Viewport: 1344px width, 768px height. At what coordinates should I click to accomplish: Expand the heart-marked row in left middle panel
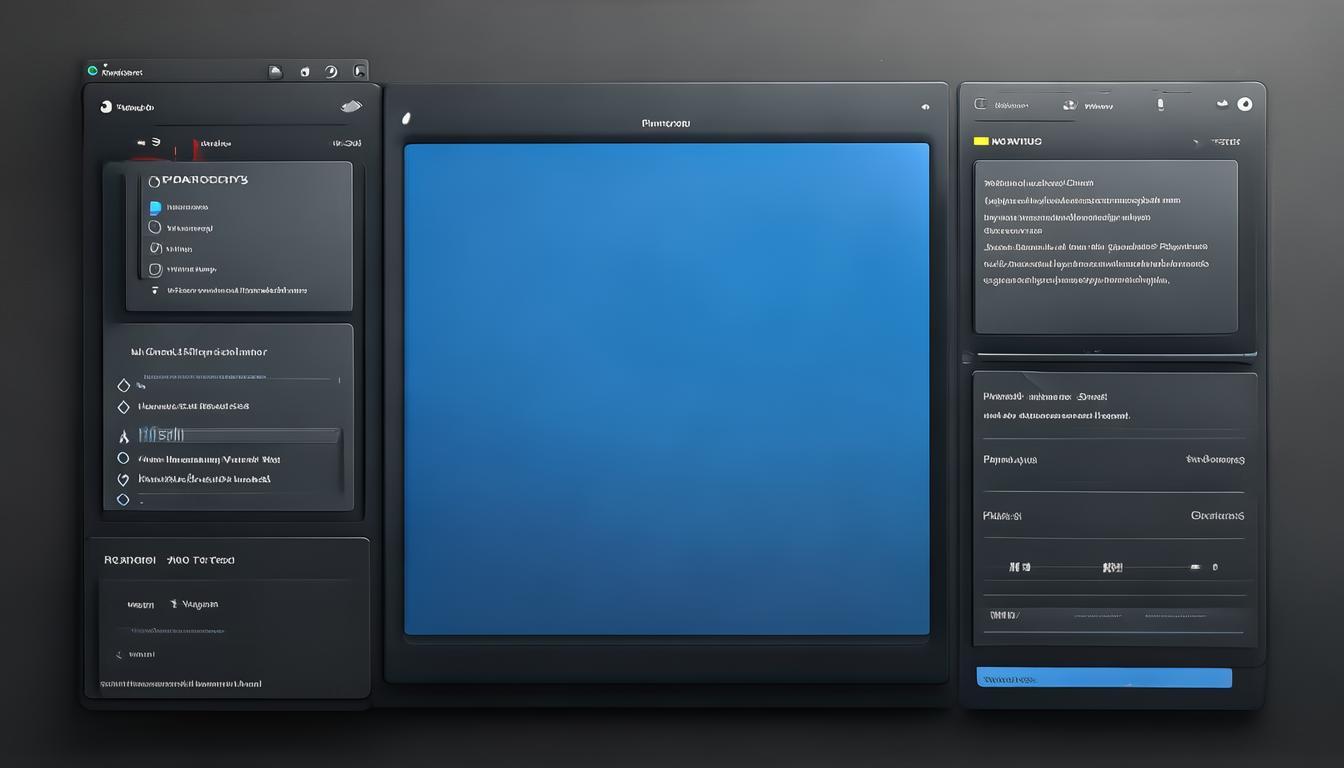click(x=123, y=479)
